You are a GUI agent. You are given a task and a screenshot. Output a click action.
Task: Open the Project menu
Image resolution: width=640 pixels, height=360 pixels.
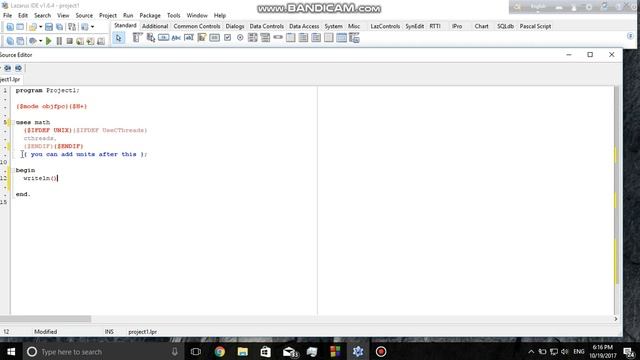(108, 16)
